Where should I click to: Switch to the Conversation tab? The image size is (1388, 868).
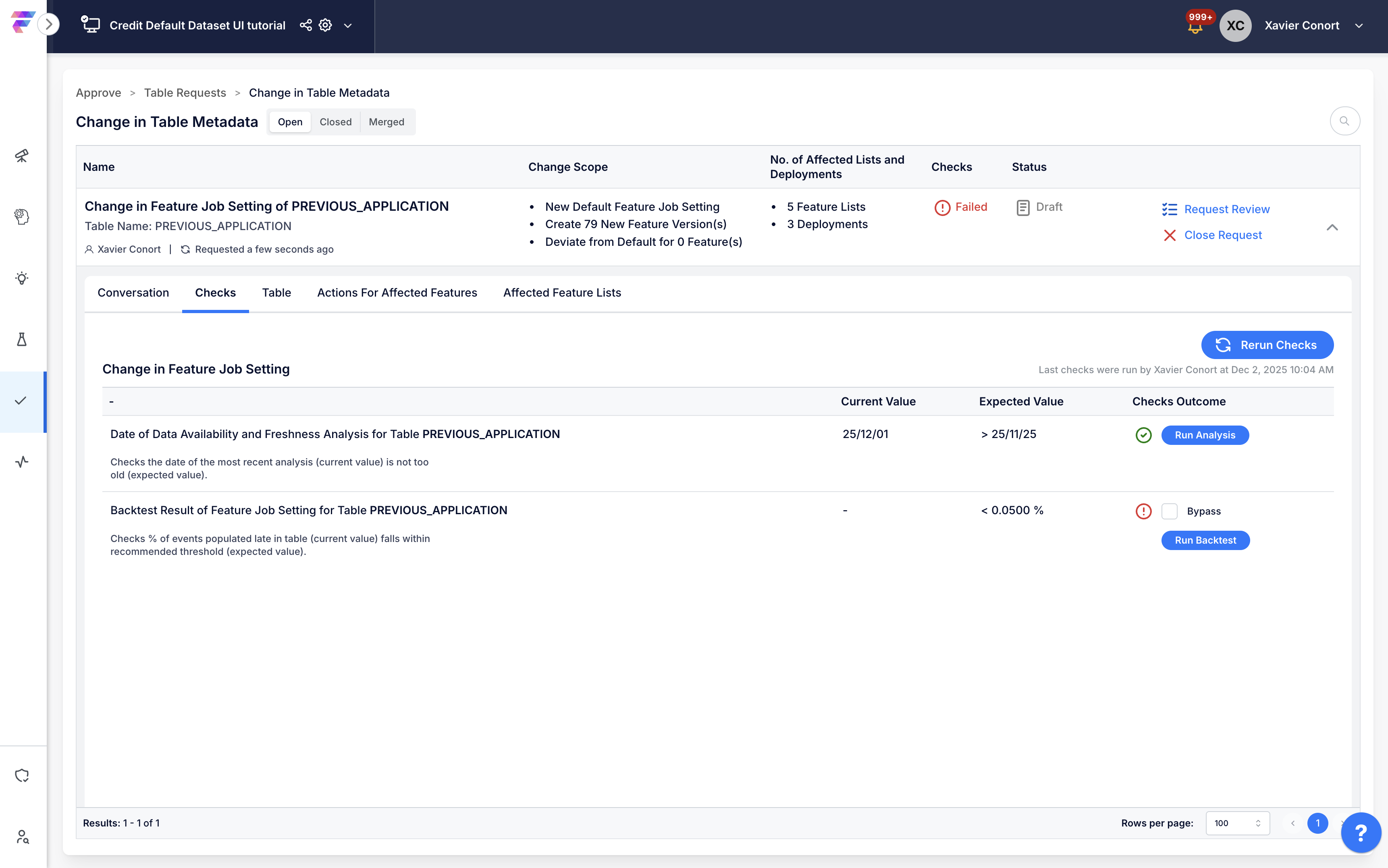133,293
